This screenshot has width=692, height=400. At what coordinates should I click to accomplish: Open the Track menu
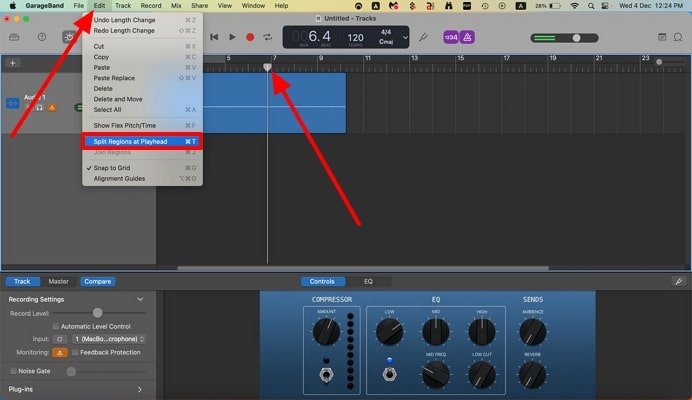(x=123, y=6)
